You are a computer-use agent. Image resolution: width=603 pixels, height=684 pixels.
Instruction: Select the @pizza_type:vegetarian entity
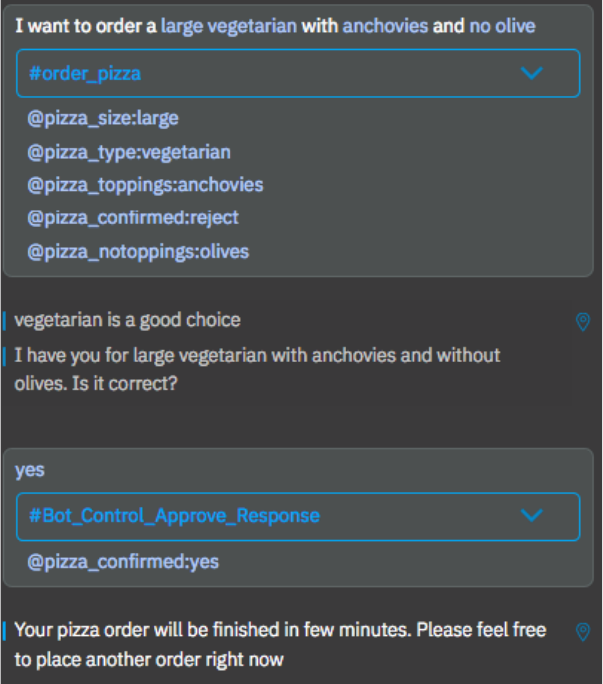click(x=129, y=152)
